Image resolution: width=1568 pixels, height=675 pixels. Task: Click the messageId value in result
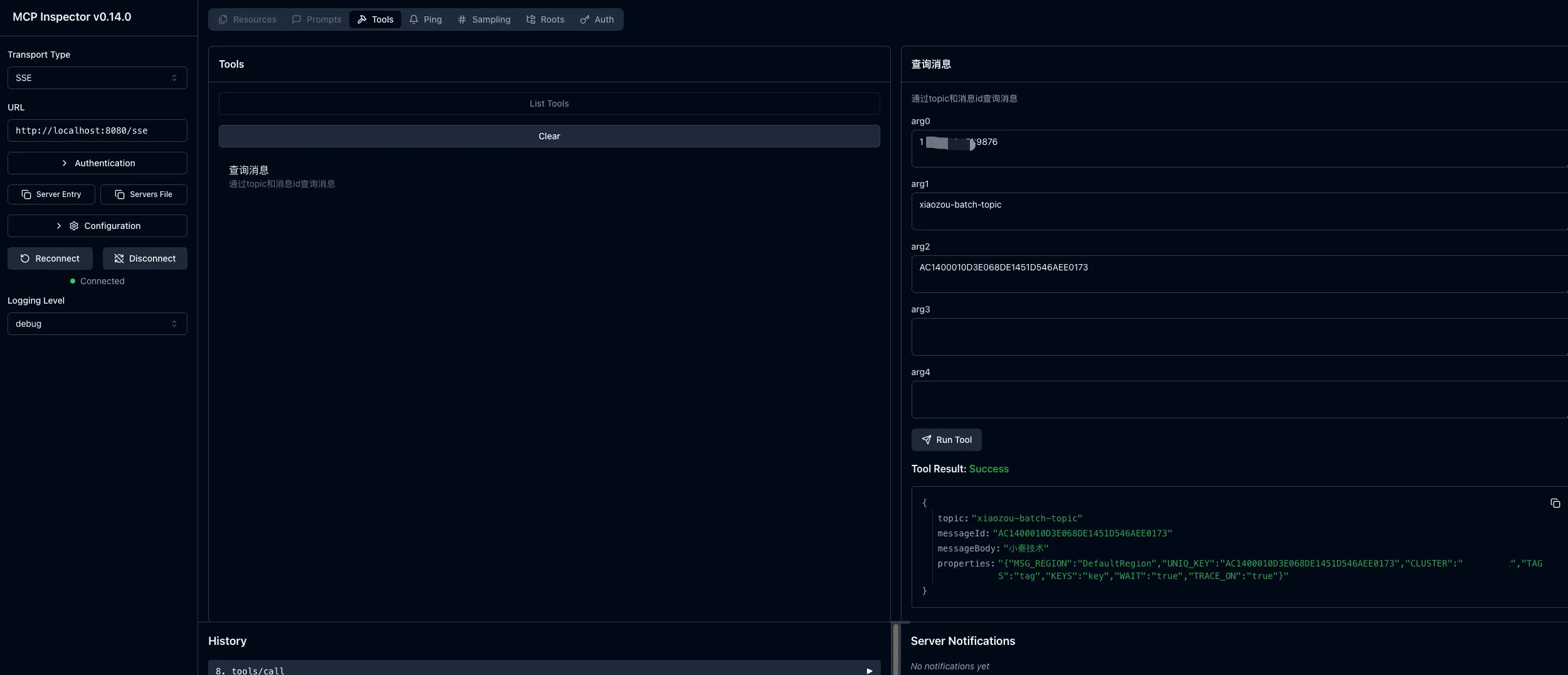[x=1082, y=533]
